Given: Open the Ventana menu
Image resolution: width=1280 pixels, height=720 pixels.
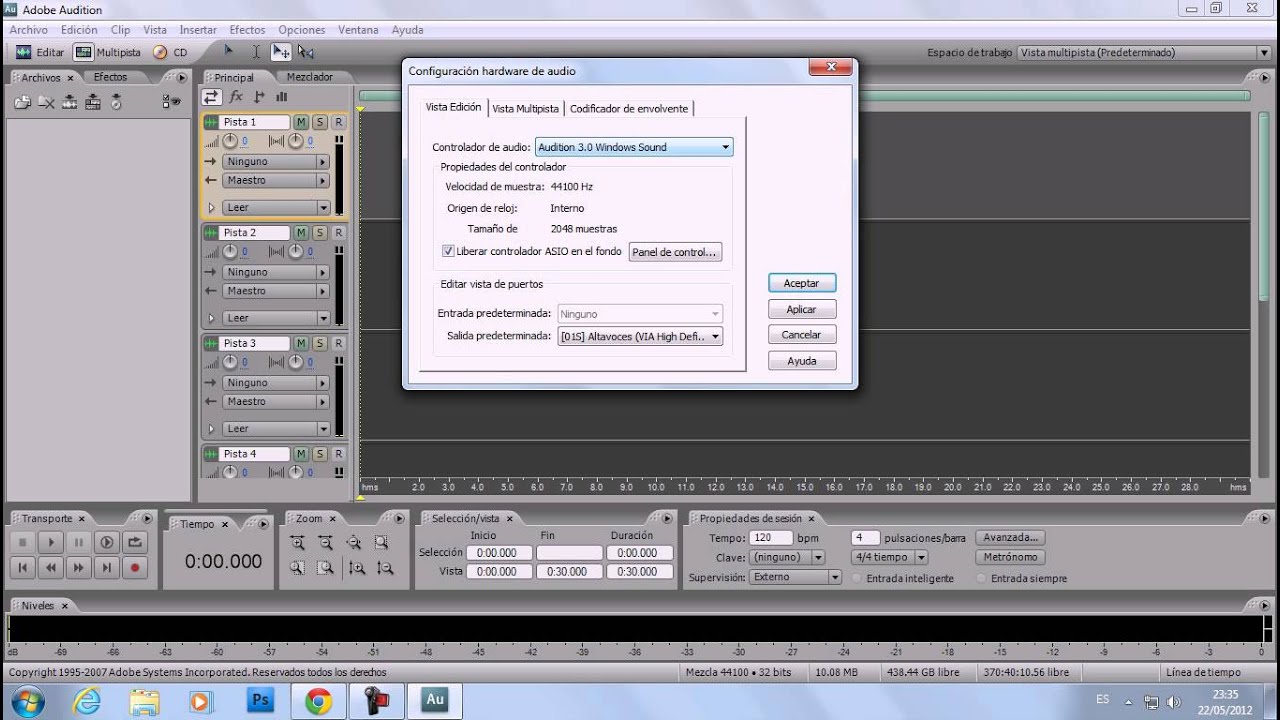Looking at the screenshot, I should [x=358, y=30].
